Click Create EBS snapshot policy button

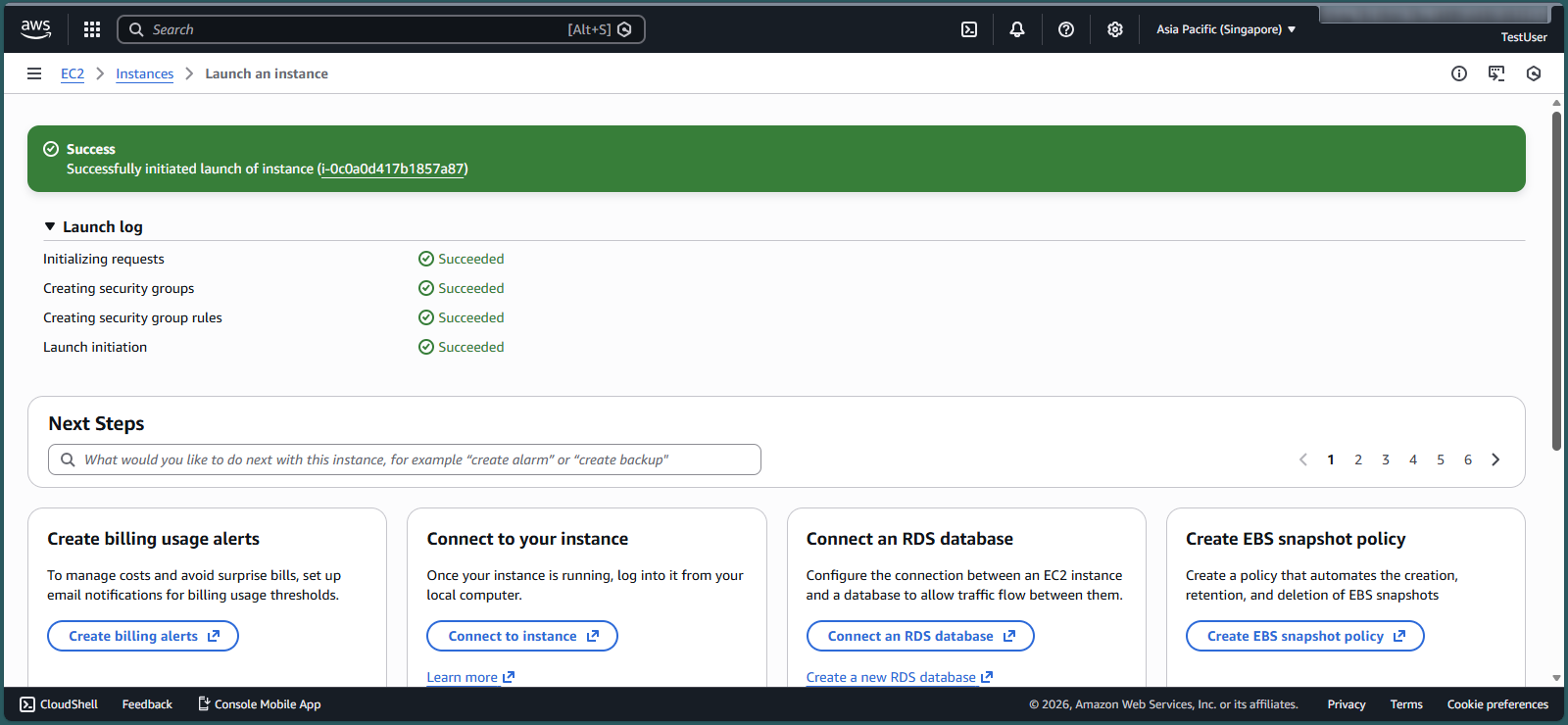1304,636
